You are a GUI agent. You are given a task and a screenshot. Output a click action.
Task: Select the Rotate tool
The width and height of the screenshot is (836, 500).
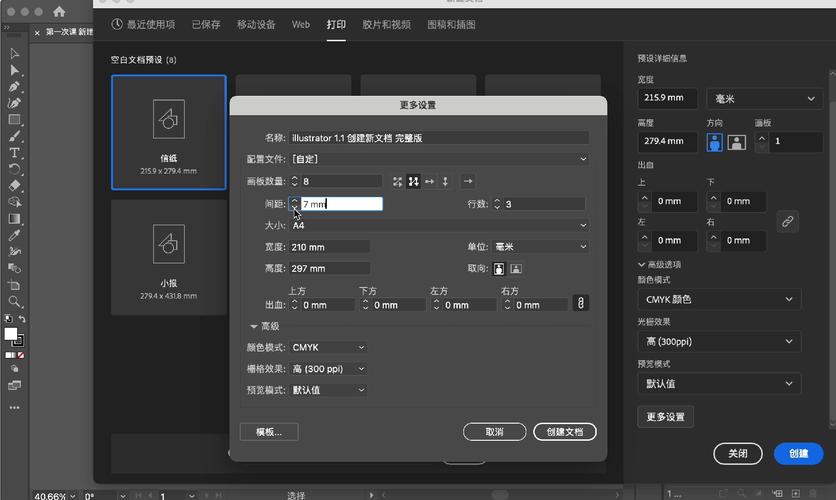pyautogui.click(x=14, y=170)
